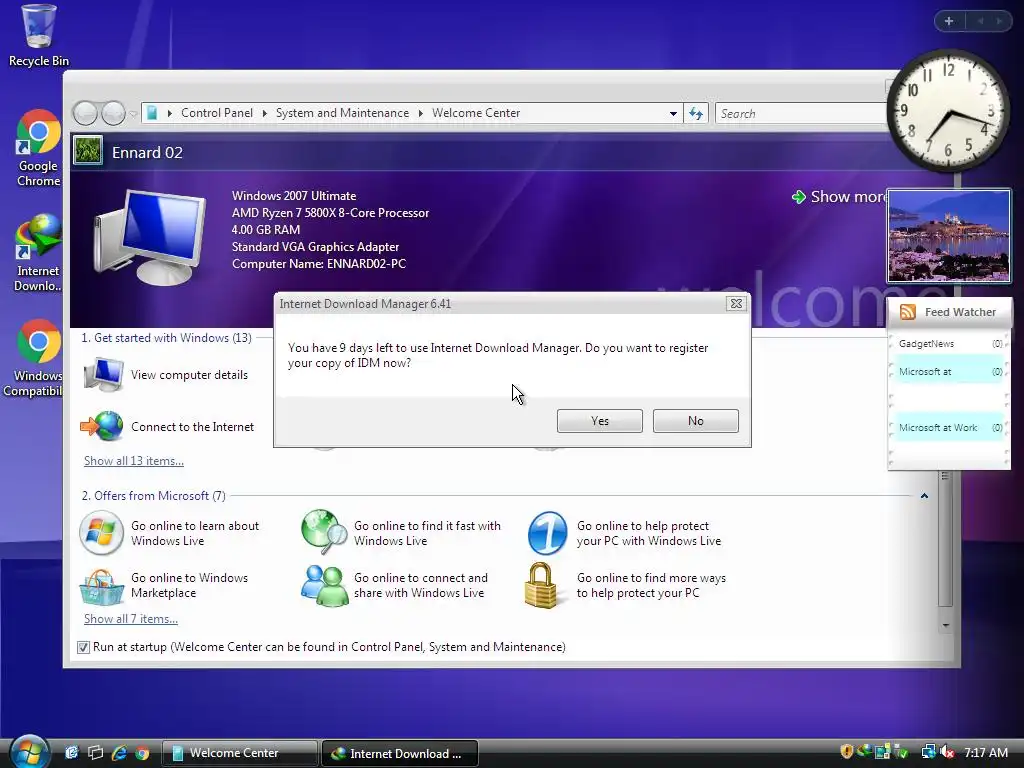
Task: Click the Show more green arrow icon
Action: [799, 197]
